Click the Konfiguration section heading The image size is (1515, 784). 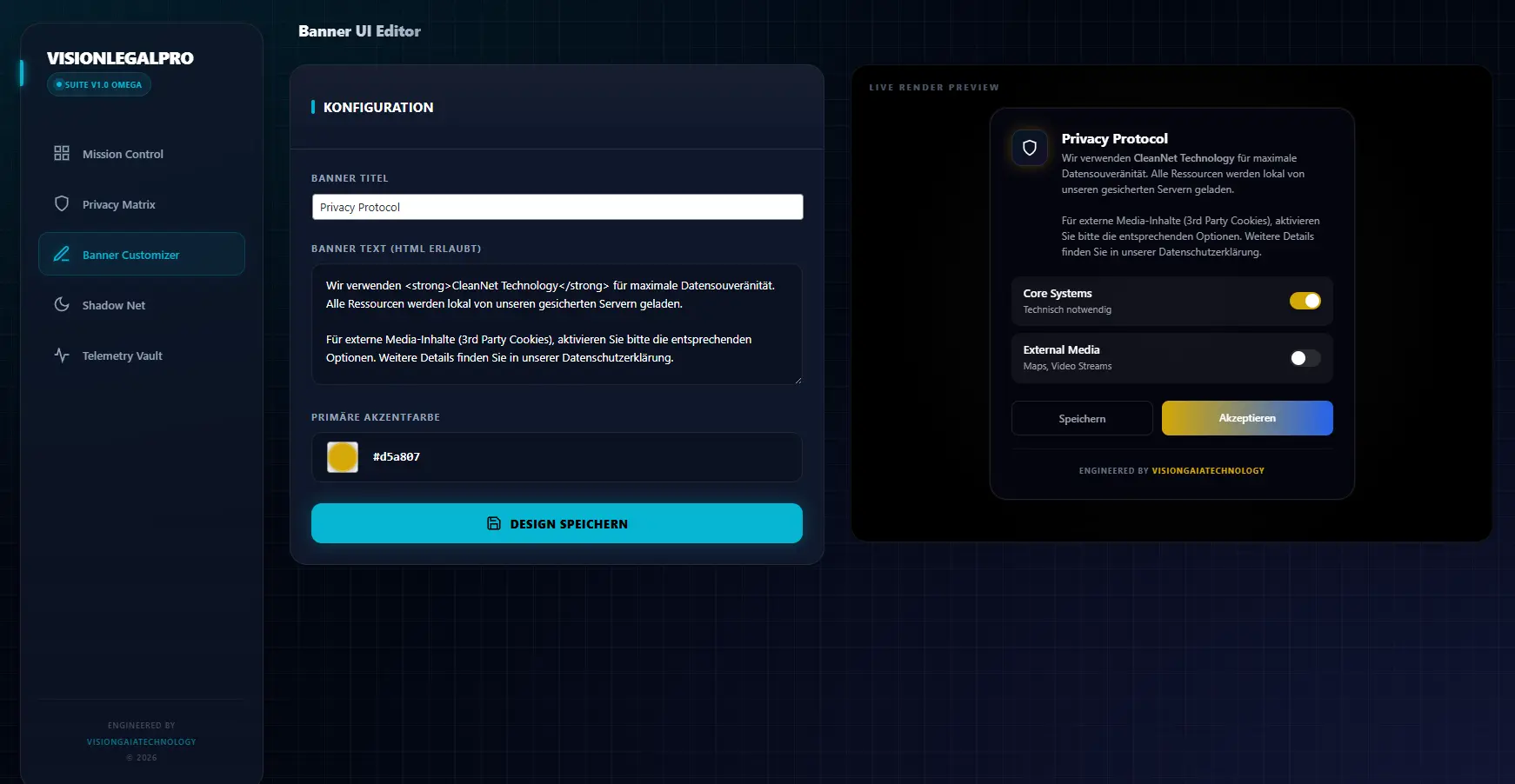(x=378, y=107)
